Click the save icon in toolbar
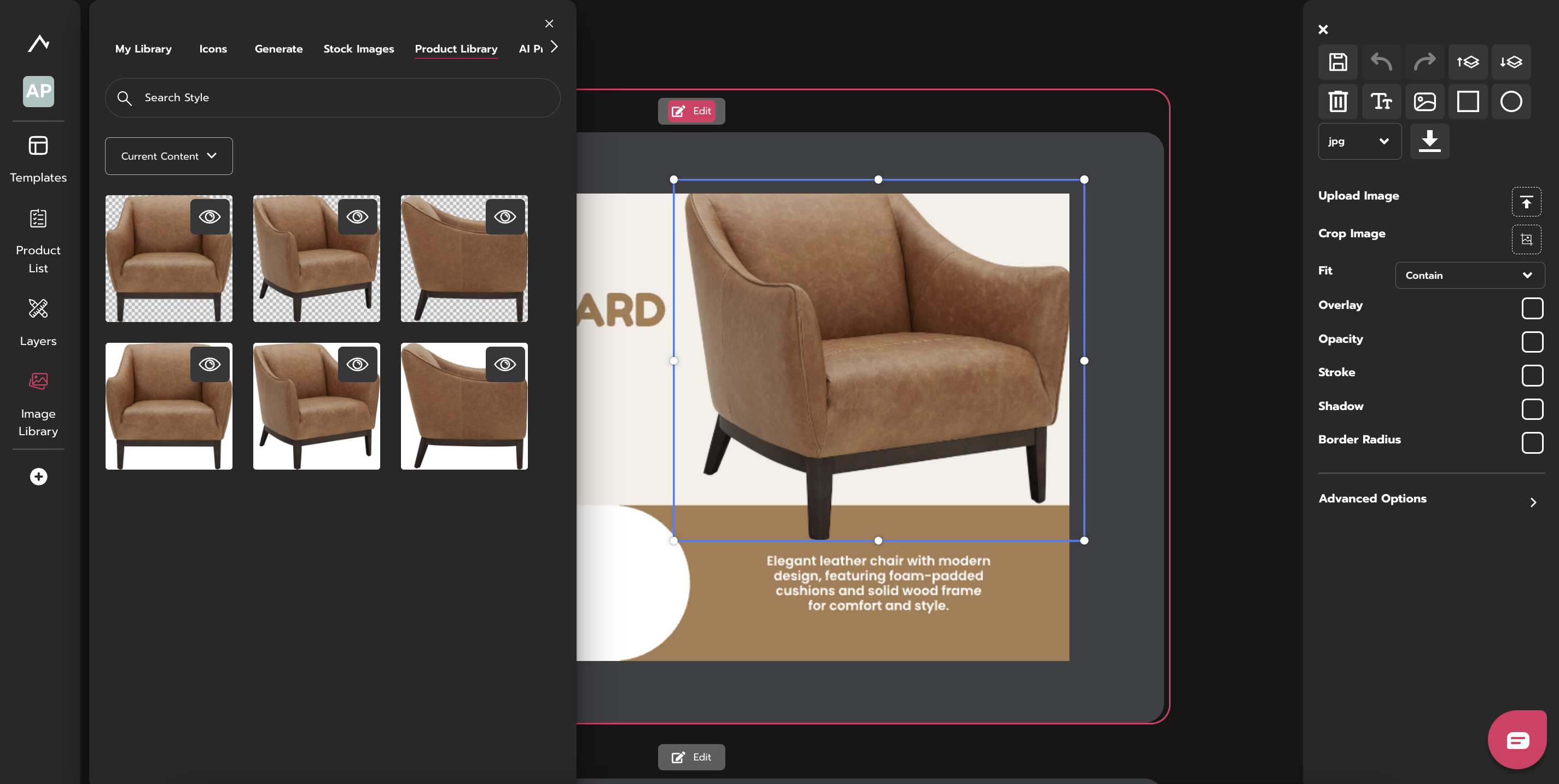1559x784 pixels. tap(1337, 62)
